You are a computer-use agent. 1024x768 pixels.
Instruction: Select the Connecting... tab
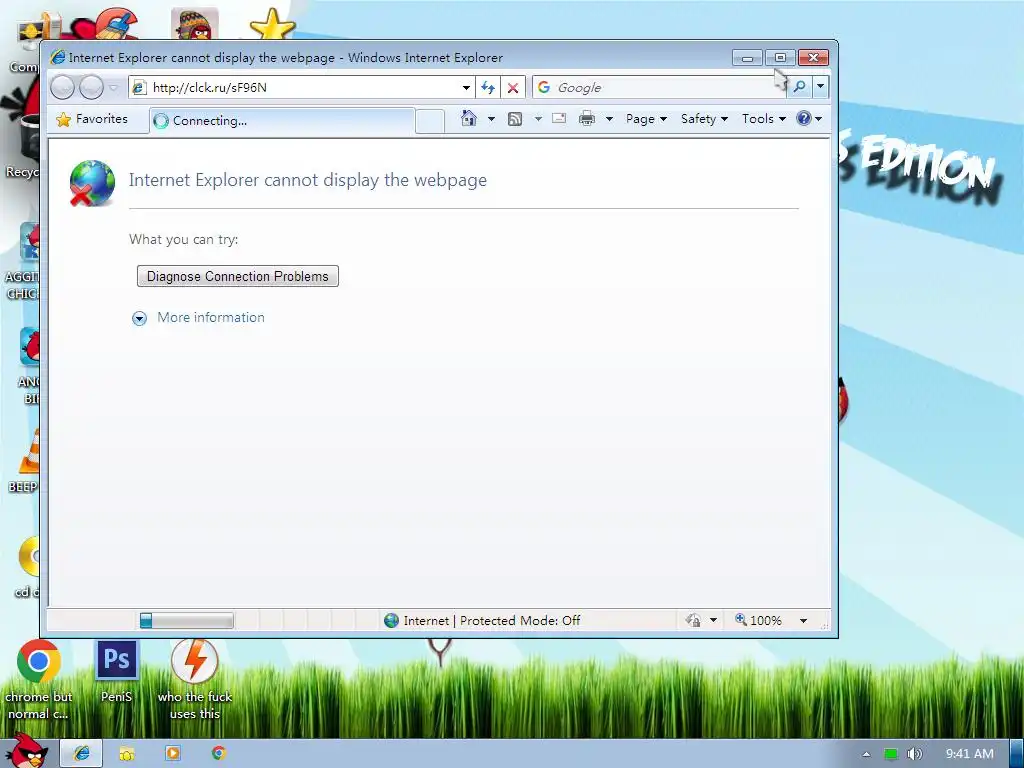pos(282,121)
